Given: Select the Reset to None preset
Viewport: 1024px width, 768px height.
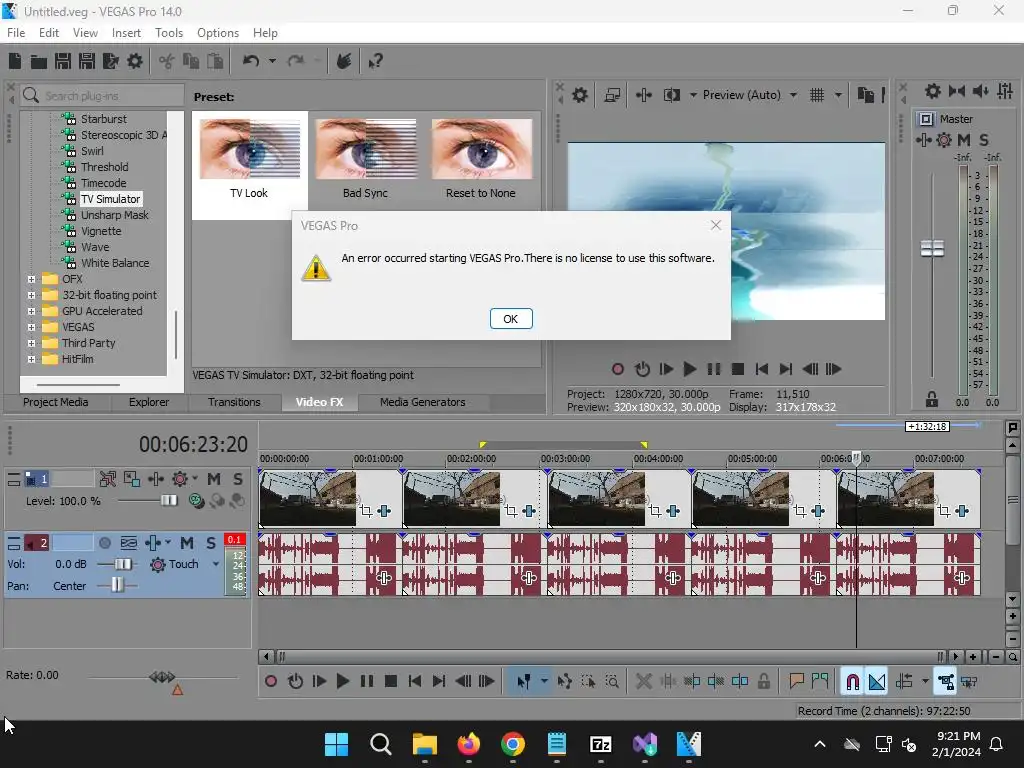Looking at the screenshot, I should [481, 159].
